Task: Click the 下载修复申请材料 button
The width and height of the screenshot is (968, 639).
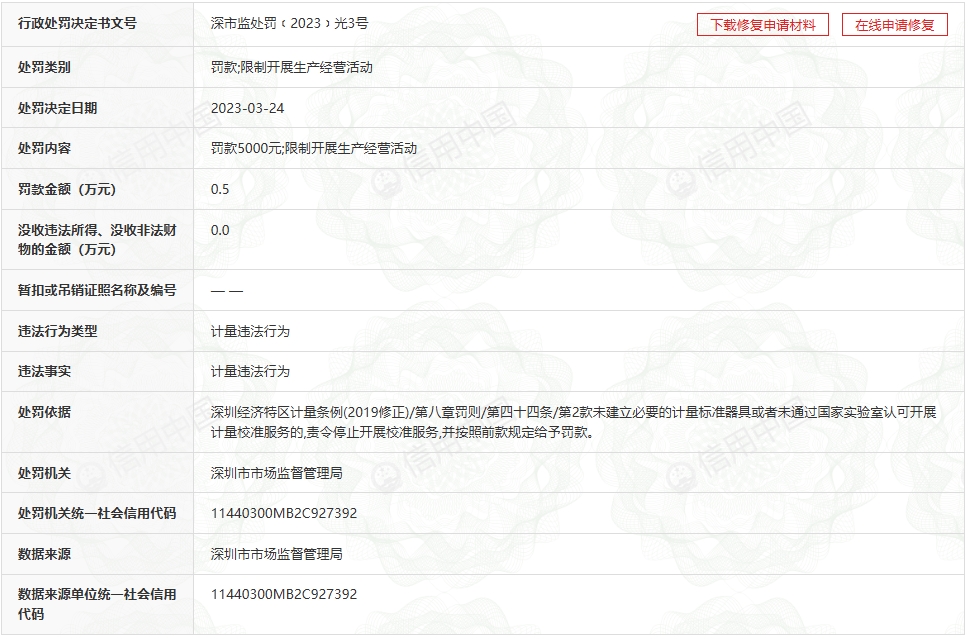Action: 762,25
